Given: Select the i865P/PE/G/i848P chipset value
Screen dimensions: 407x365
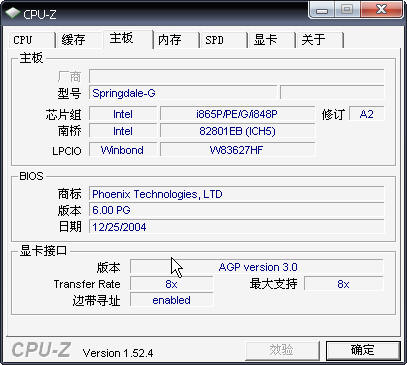Looking at the screenshot, I should [237, 114].
